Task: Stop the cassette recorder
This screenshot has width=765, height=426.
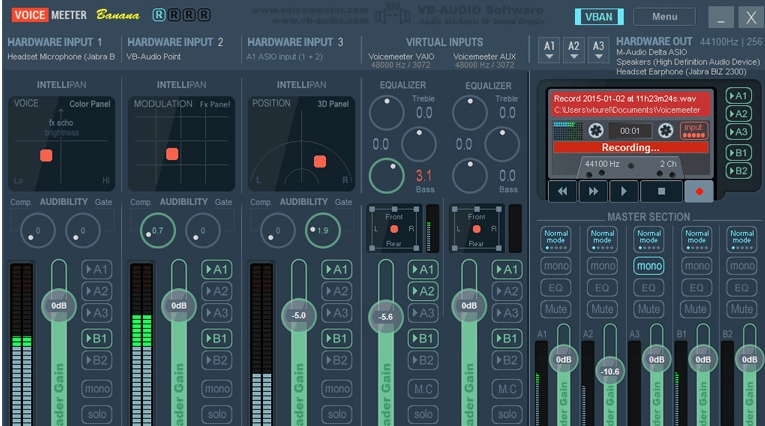Action: coord(659,190)
